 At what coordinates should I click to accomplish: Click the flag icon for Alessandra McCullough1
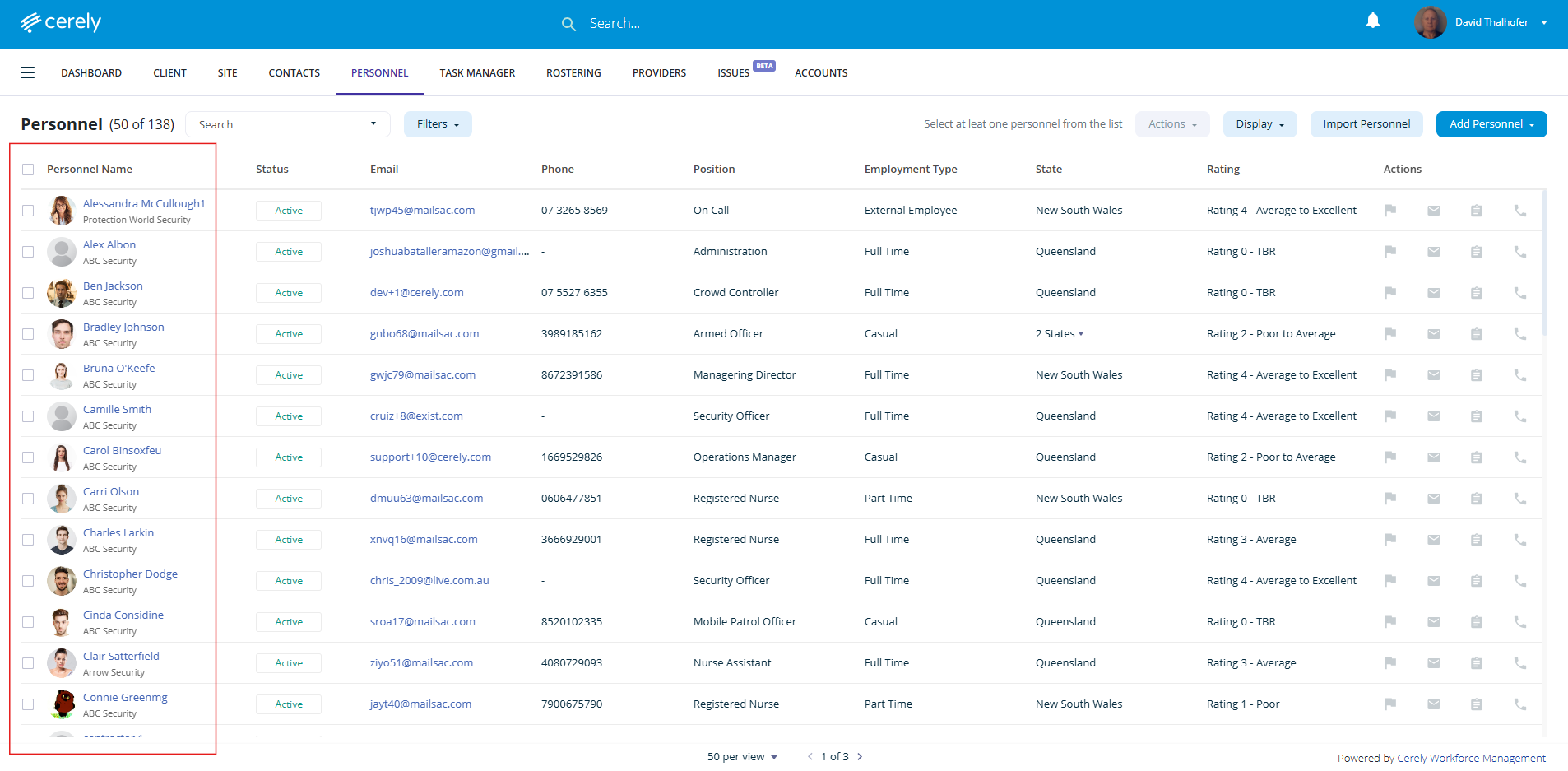click(1390, 211)
